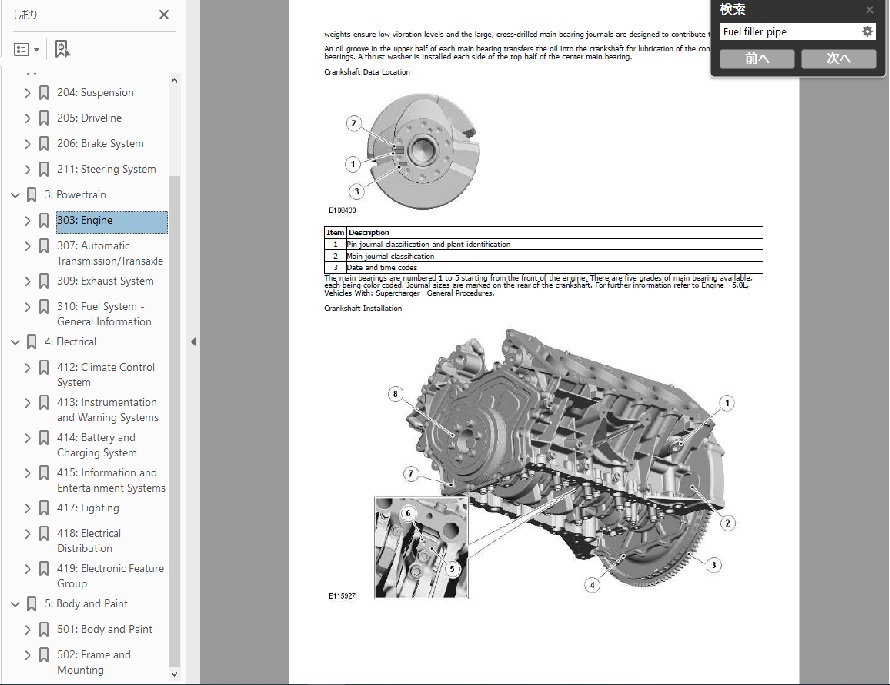Collapse the 4: Electrical section

15,342
